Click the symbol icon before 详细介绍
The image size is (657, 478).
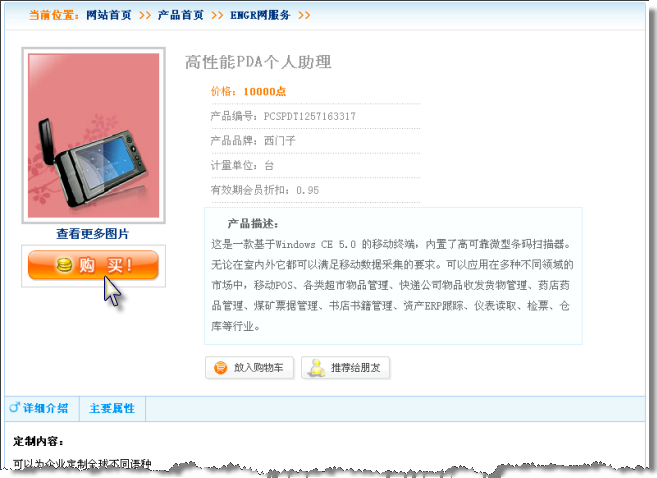14,407
